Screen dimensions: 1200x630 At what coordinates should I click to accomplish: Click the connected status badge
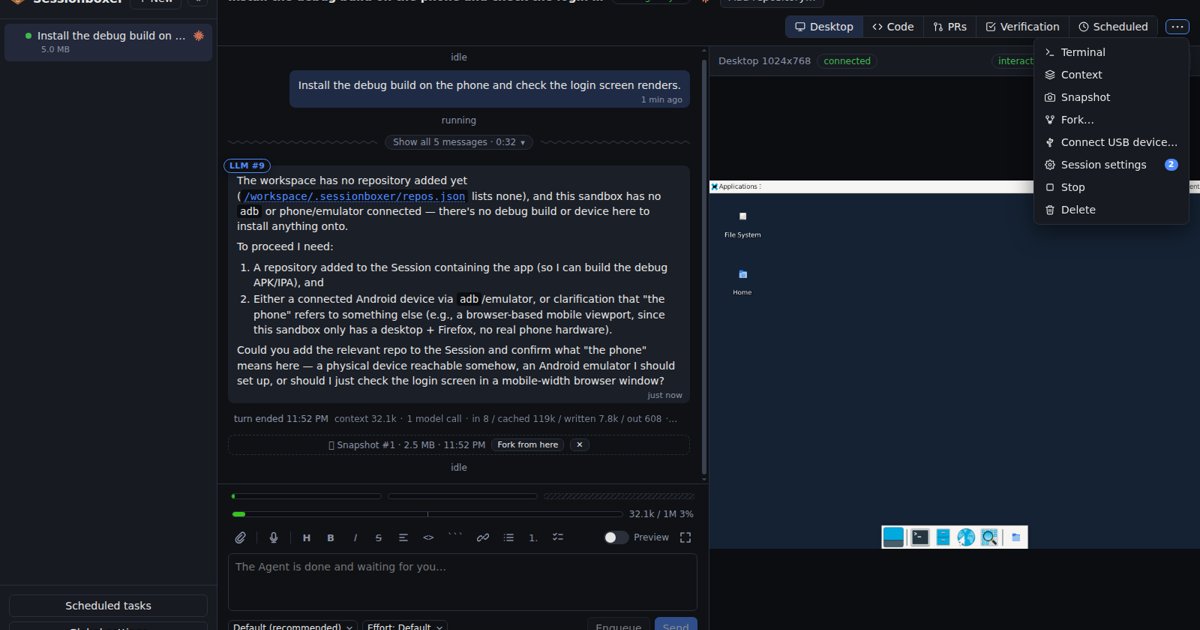847,61
